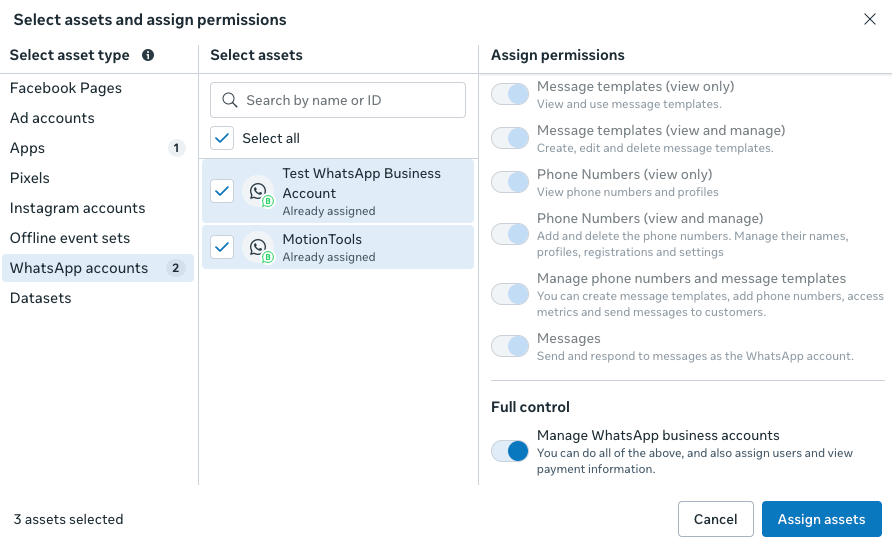Click the Apps count badge showing 1

point(176,148)
